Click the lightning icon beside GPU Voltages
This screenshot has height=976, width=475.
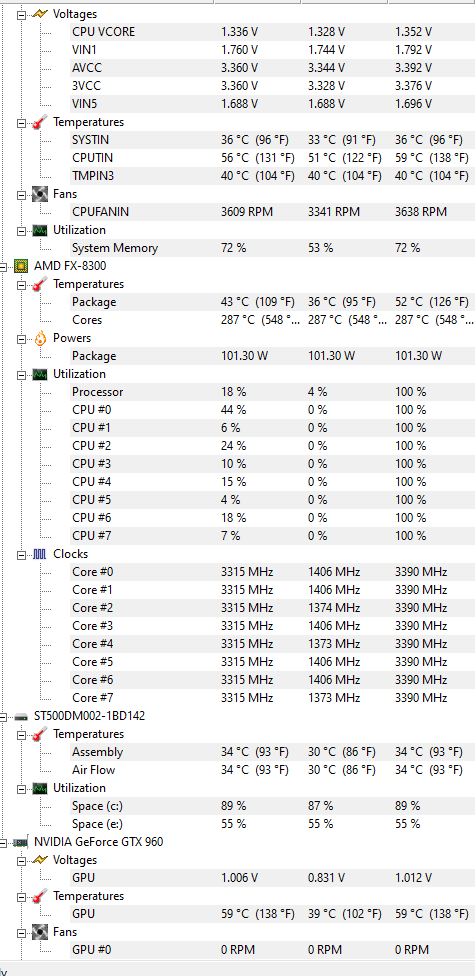click(x=40, y=860)
